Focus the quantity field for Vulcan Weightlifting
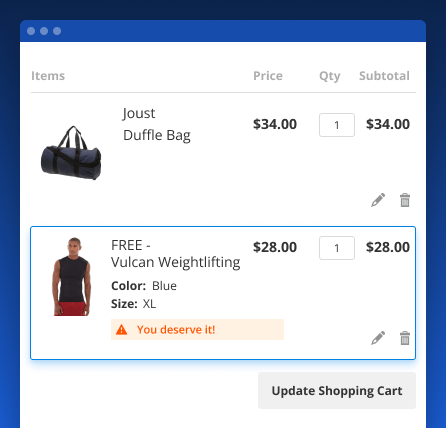Image resolution: width=446 pixels, height=428 pixels. [x=337, y=248]
